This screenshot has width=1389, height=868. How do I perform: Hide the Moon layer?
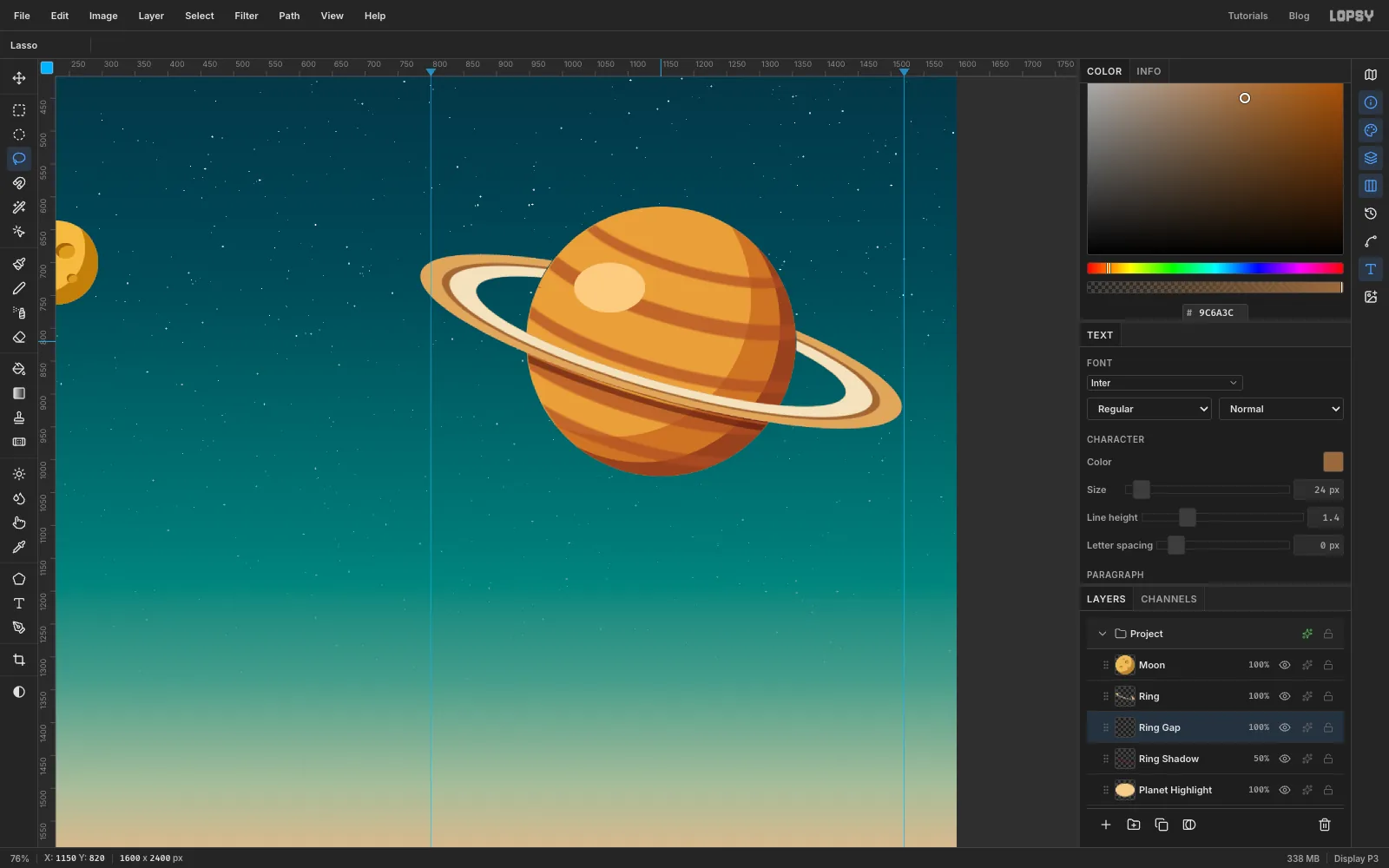pyautogui.click(x=1285, y=665)
